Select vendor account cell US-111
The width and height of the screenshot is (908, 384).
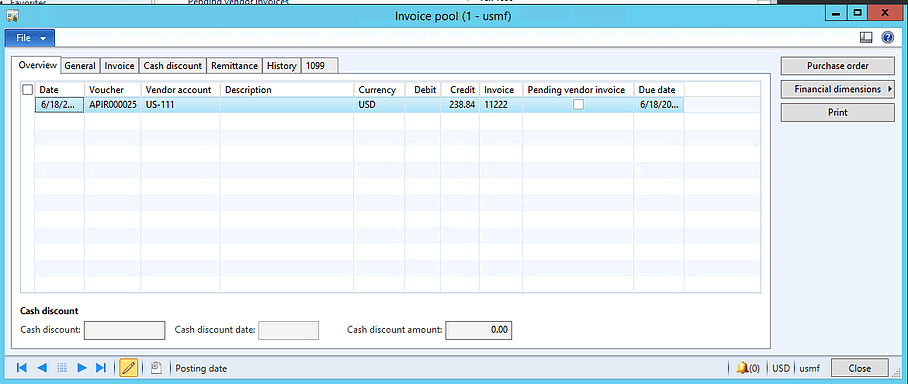coord(181,105)
